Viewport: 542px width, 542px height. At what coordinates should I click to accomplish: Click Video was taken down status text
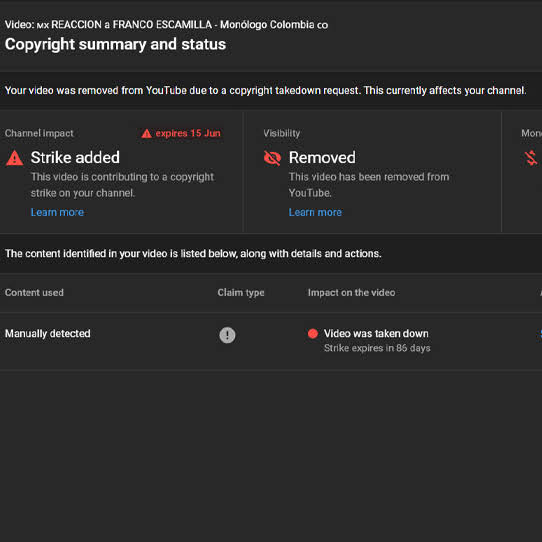coord(376,334)
